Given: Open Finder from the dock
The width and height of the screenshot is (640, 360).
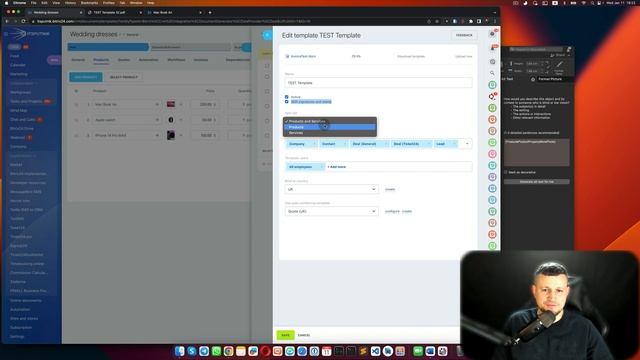Looking at the screenshot, I should pos(180,351).
